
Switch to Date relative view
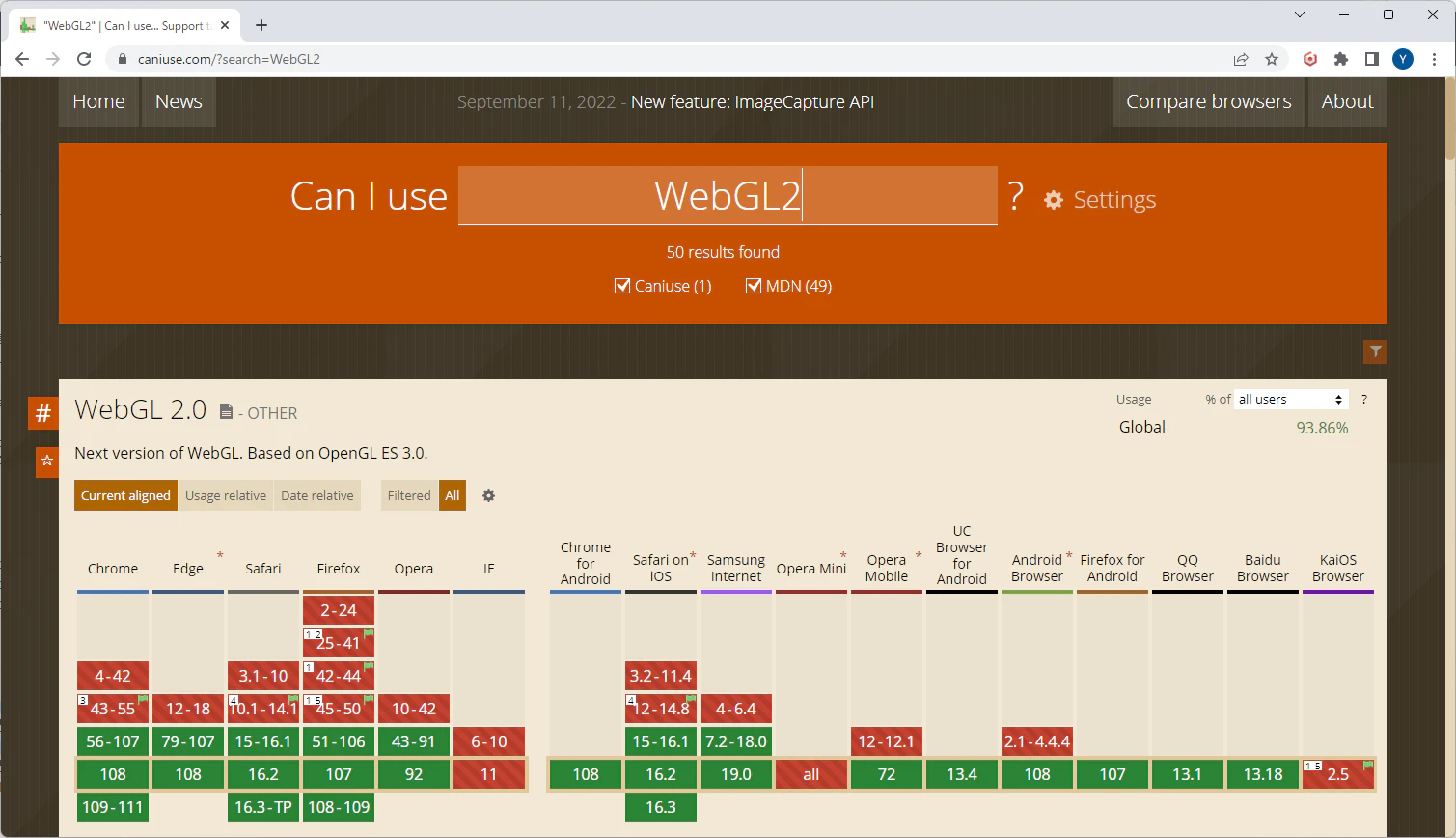[317, 495]
